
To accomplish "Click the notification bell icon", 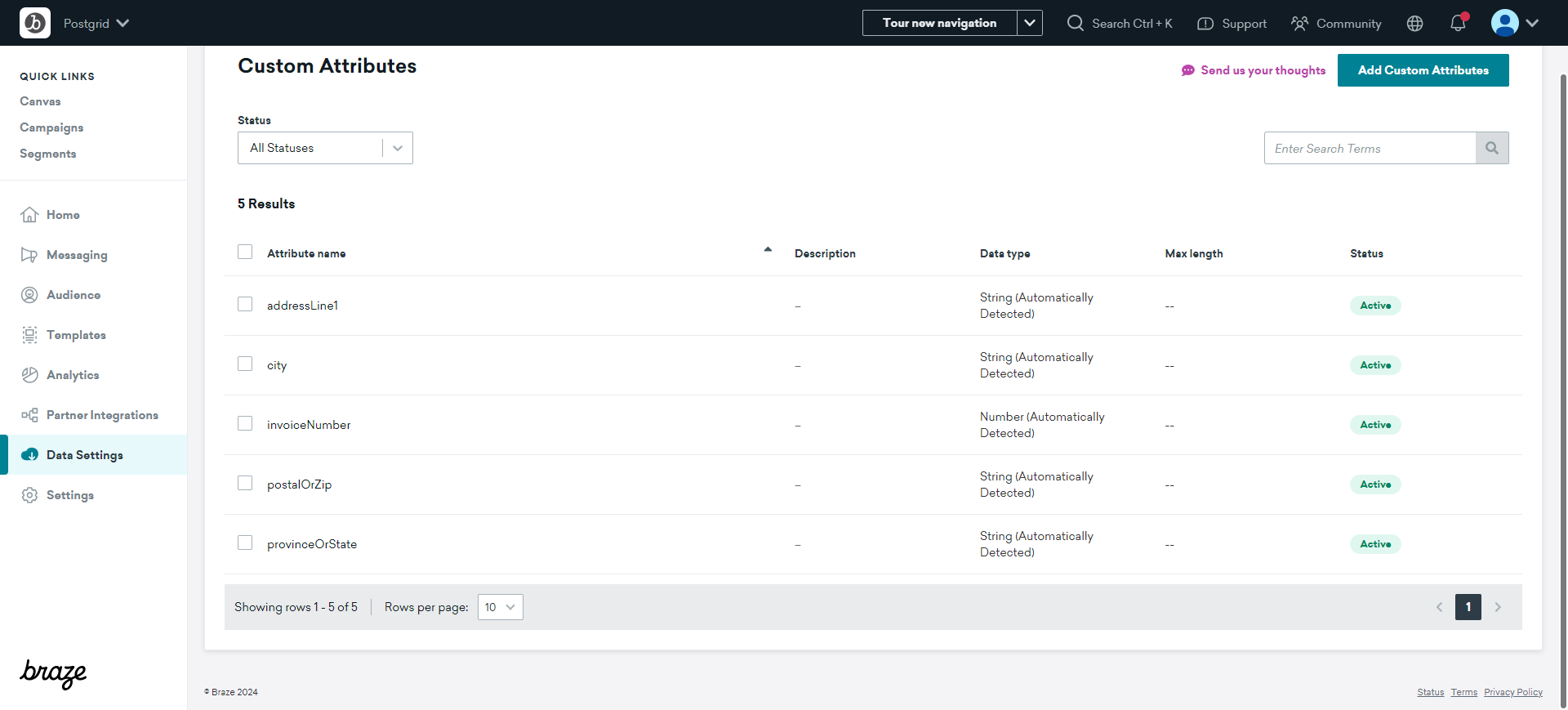I will 1458,24.
